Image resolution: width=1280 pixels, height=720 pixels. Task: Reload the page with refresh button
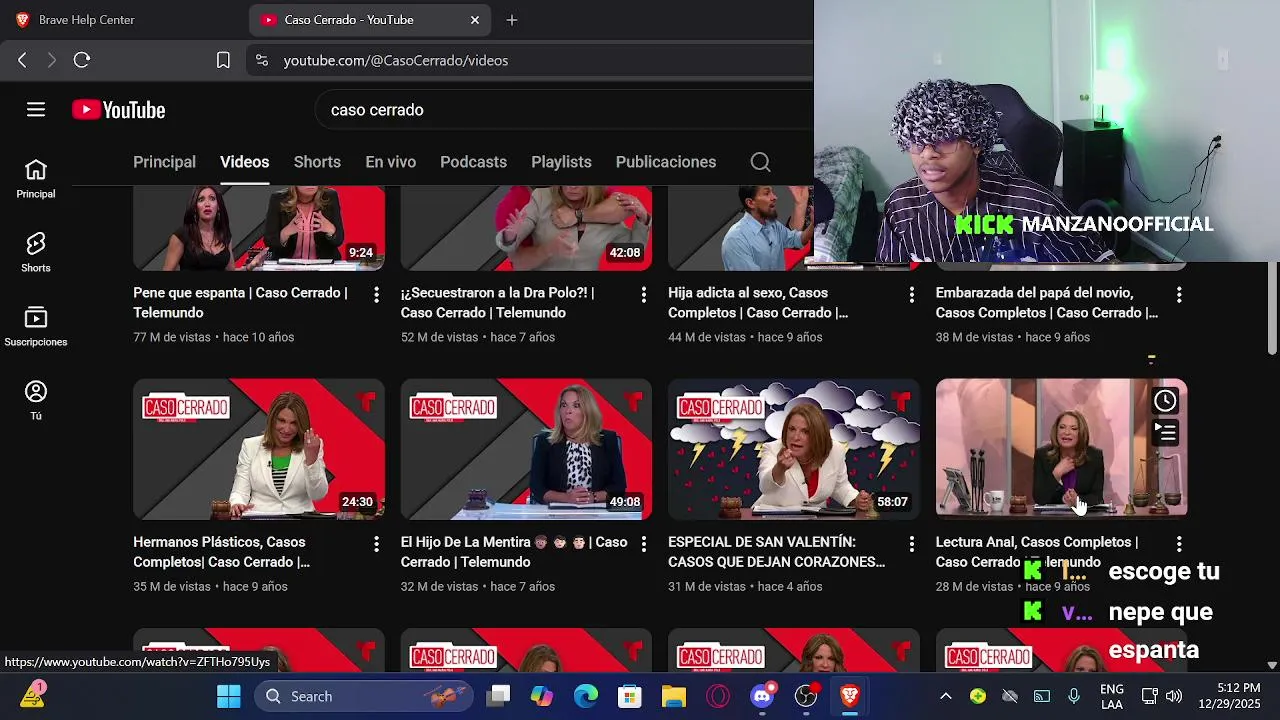[82, 60]
